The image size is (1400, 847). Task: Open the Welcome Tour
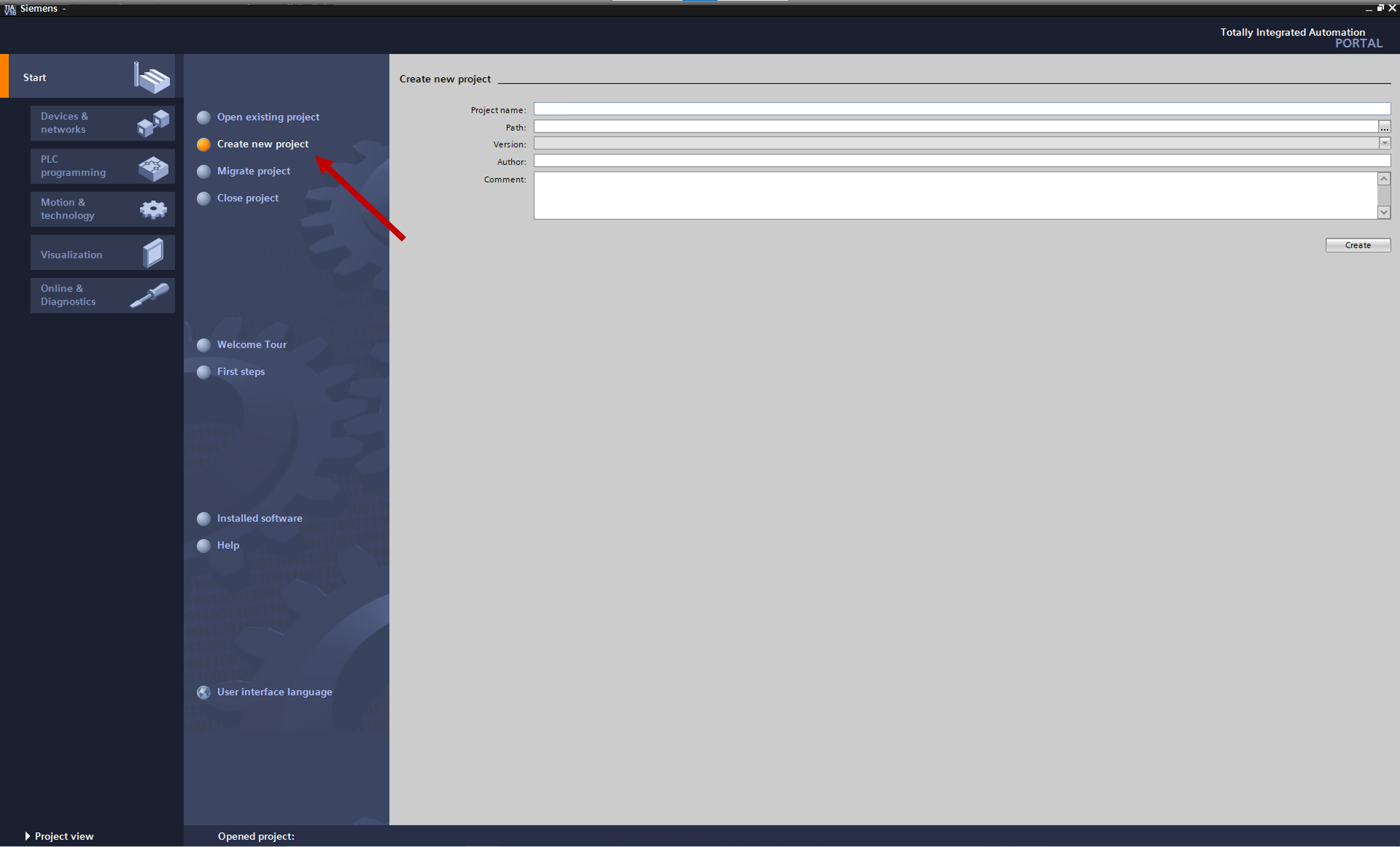pos(252,344)
